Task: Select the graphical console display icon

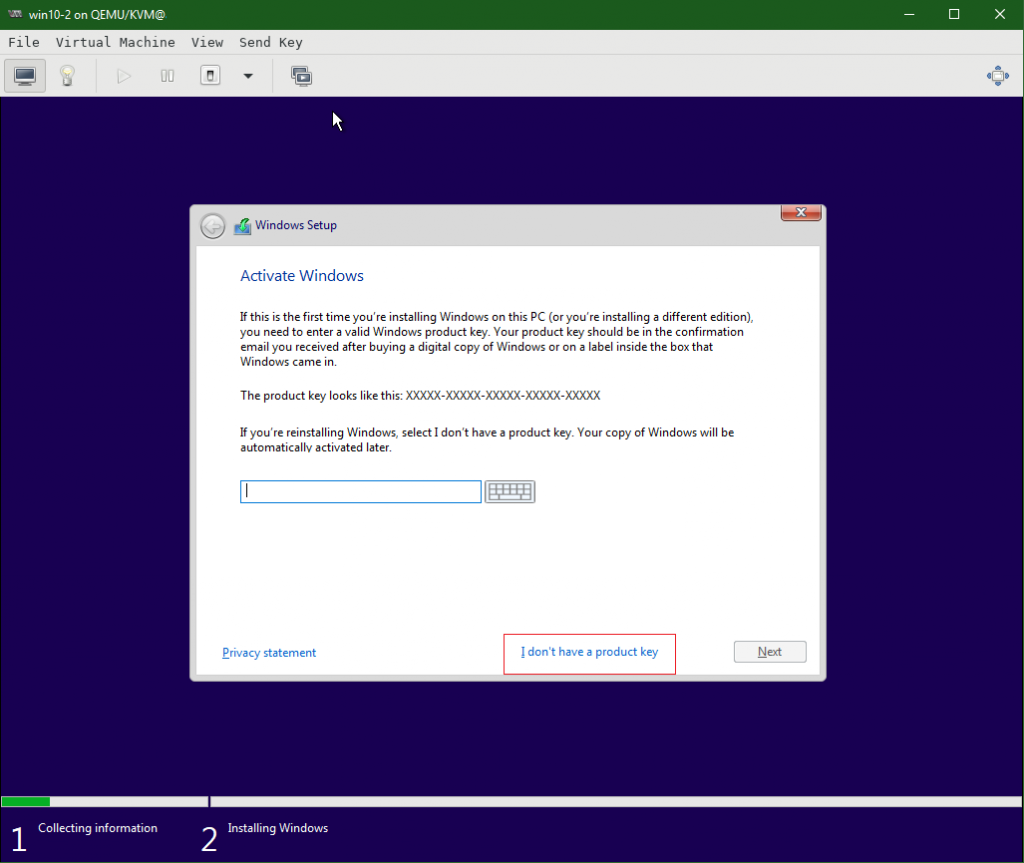Action: pos(24,75)
